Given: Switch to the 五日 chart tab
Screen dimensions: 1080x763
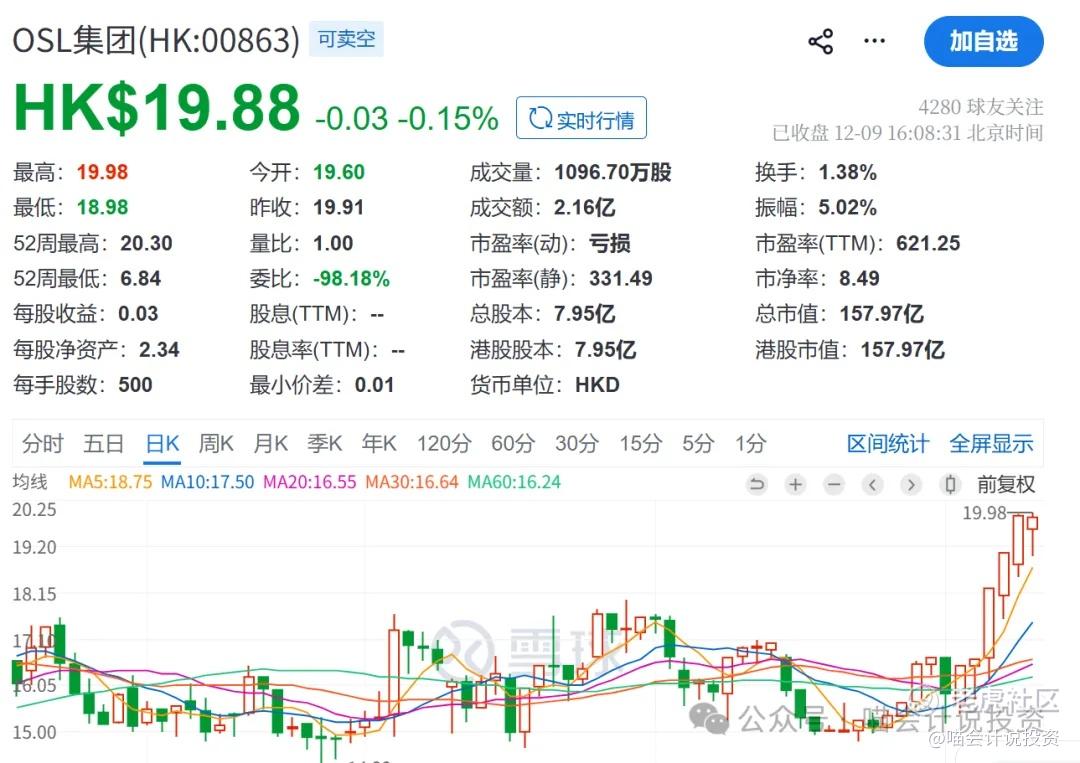Looking at the screenshot, I should tap(104, 443).
